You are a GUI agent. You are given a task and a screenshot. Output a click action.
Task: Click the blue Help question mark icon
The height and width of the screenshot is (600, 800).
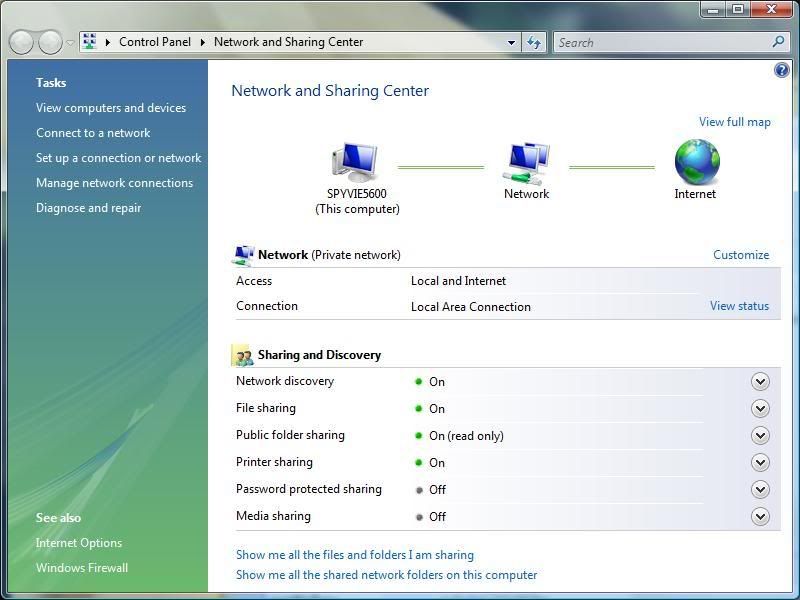(x=782, y=70)
